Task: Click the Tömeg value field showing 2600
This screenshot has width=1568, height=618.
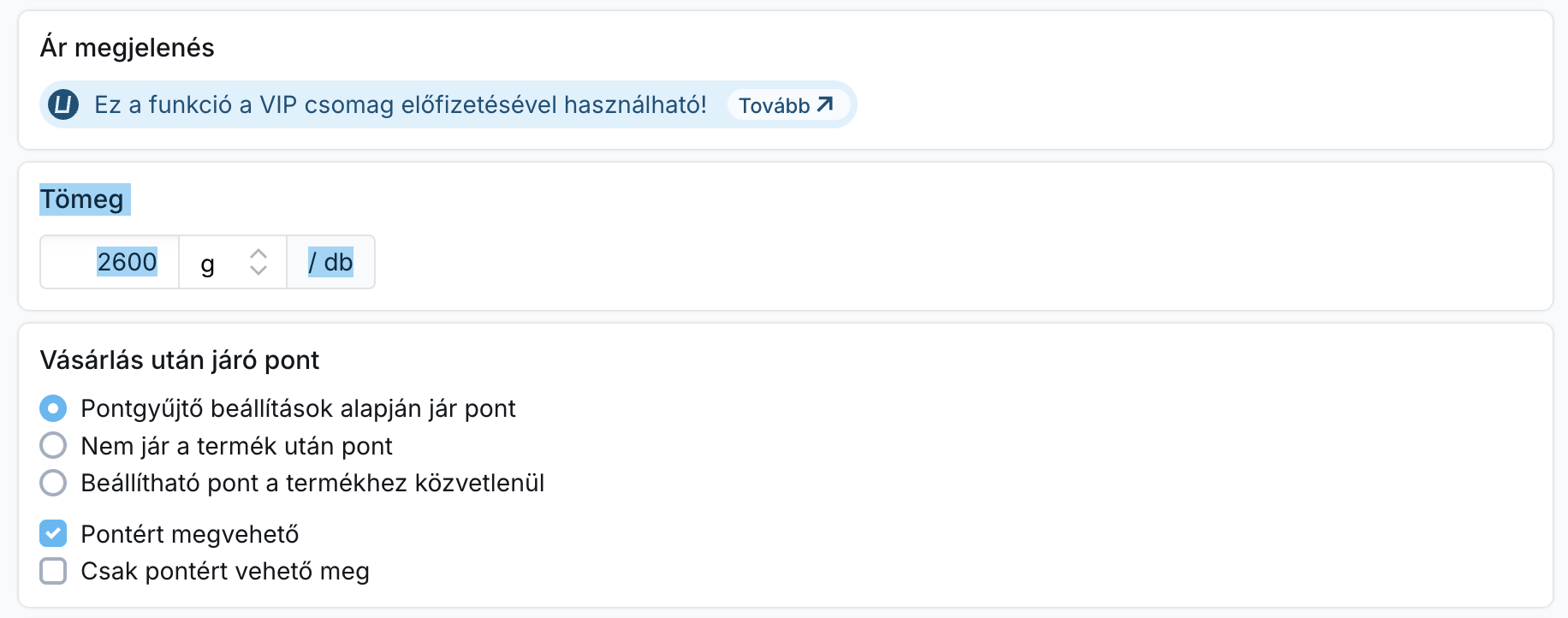Action: pyautogui.click(x=110, y=262)
